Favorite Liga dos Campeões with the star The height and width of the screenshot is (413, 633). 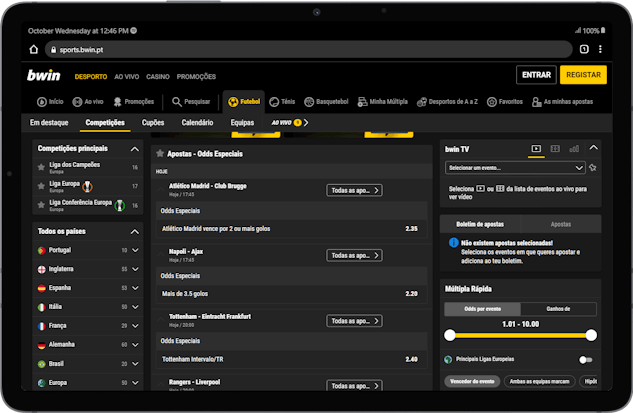click(x=41, y=167)
